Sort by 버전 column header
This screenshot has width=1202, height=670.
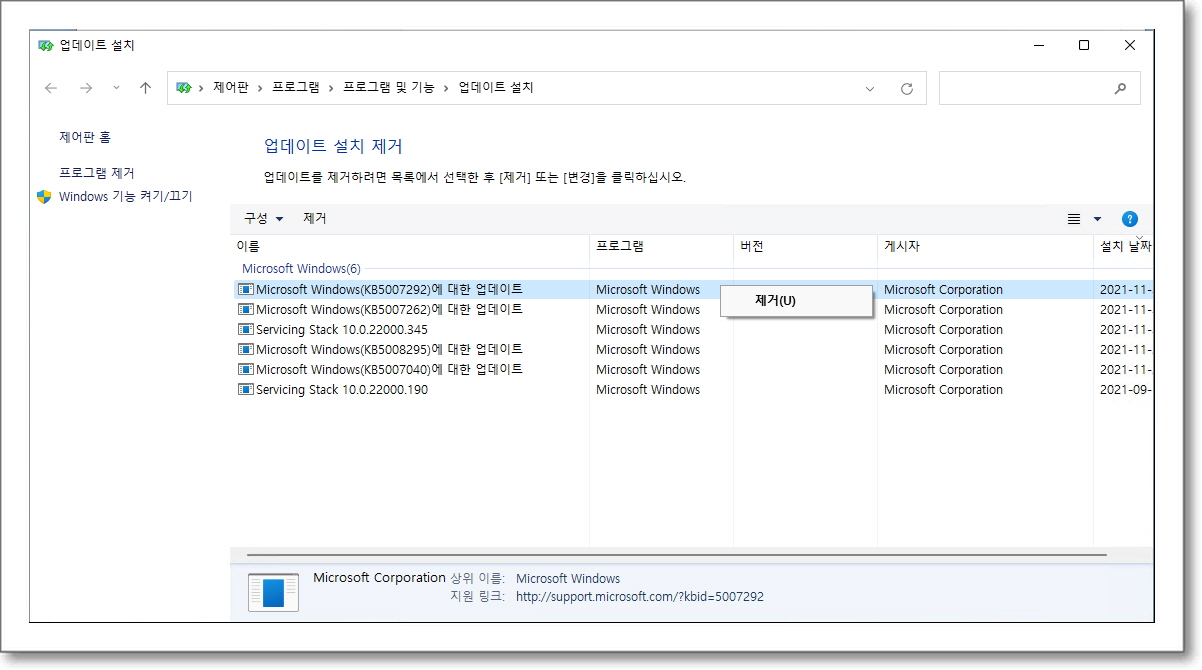805,246
